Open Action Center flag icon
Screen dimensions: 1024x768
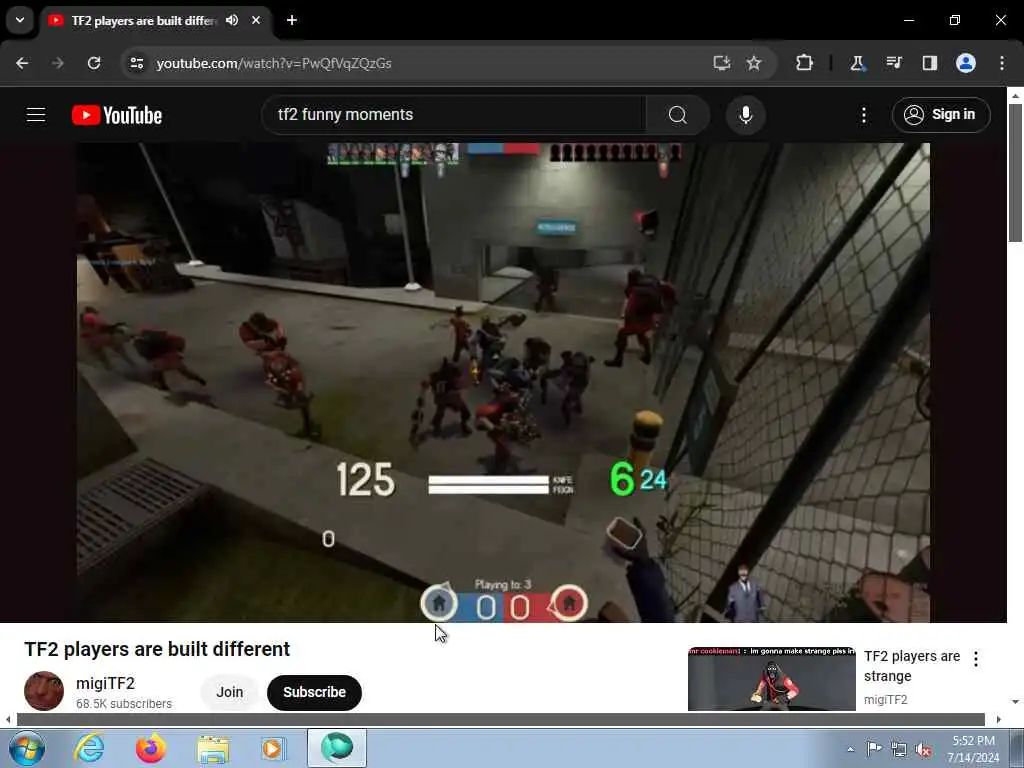874,749
